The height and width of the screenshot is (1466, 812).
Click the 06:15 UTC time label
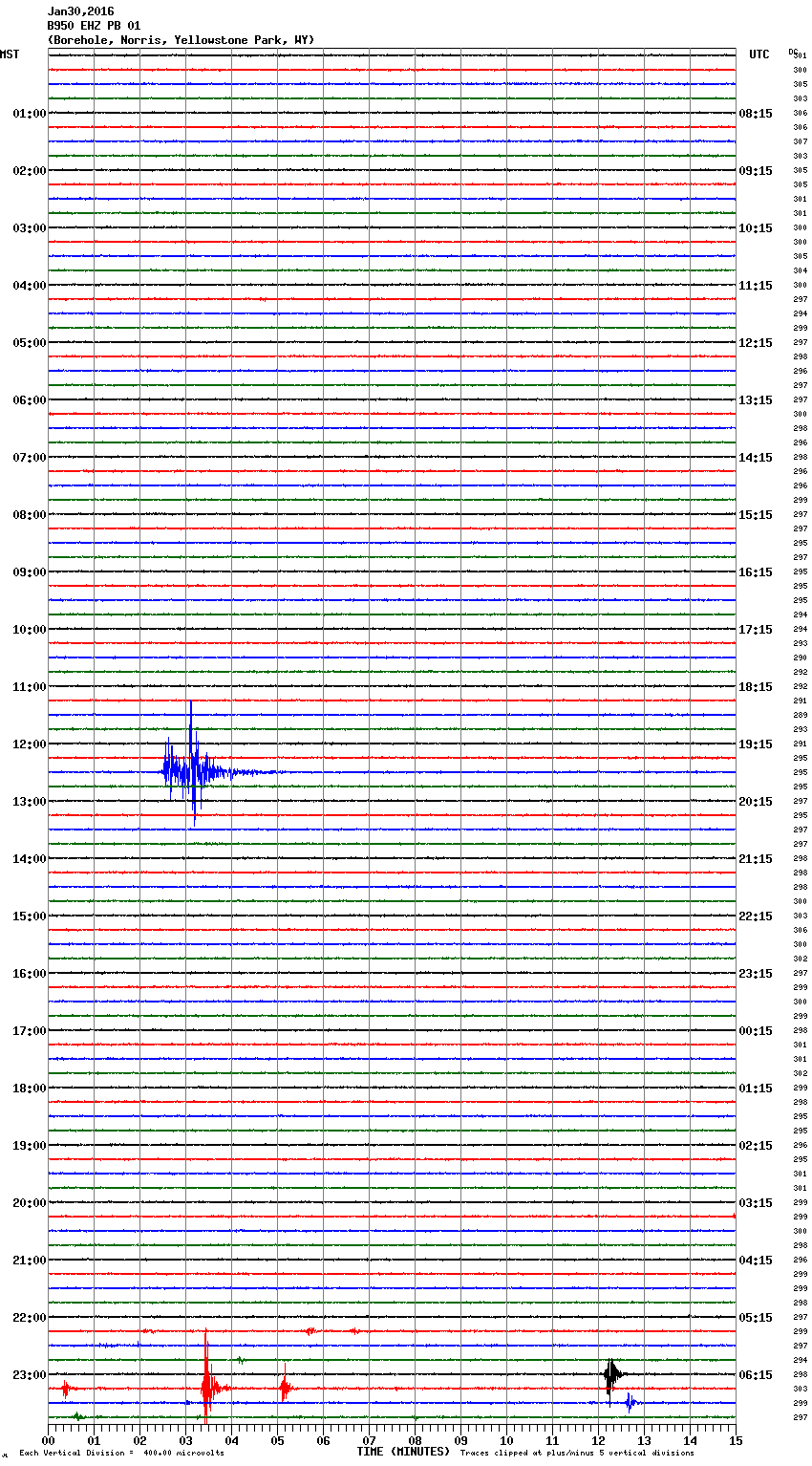(756, 1375)
